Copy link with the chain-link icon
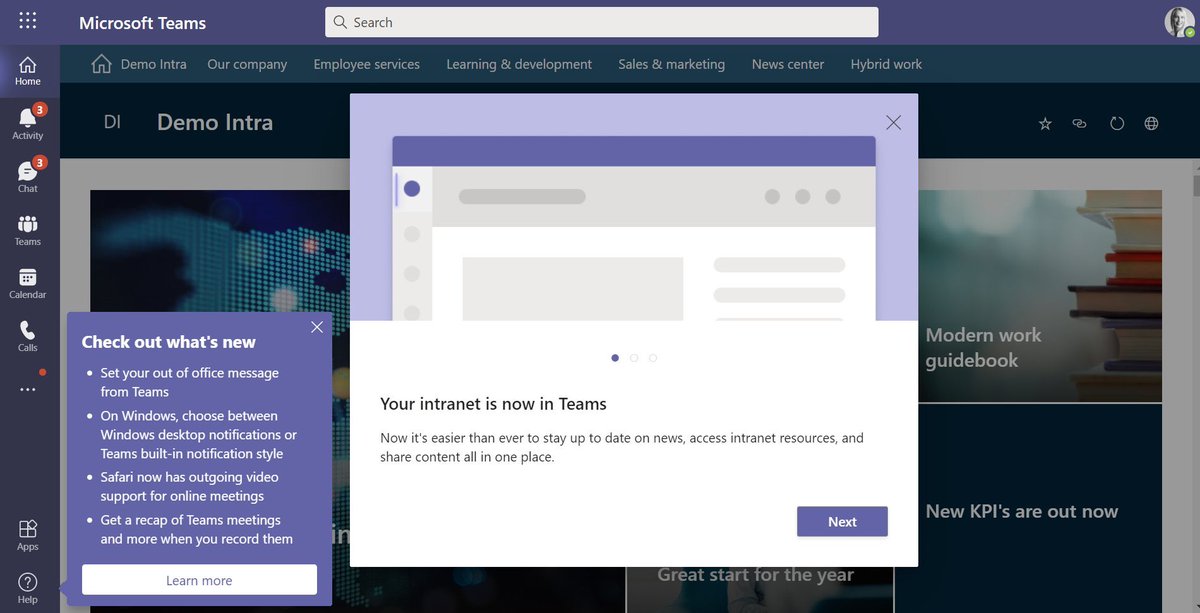The image size is (1200, 613). (1080, 123)
